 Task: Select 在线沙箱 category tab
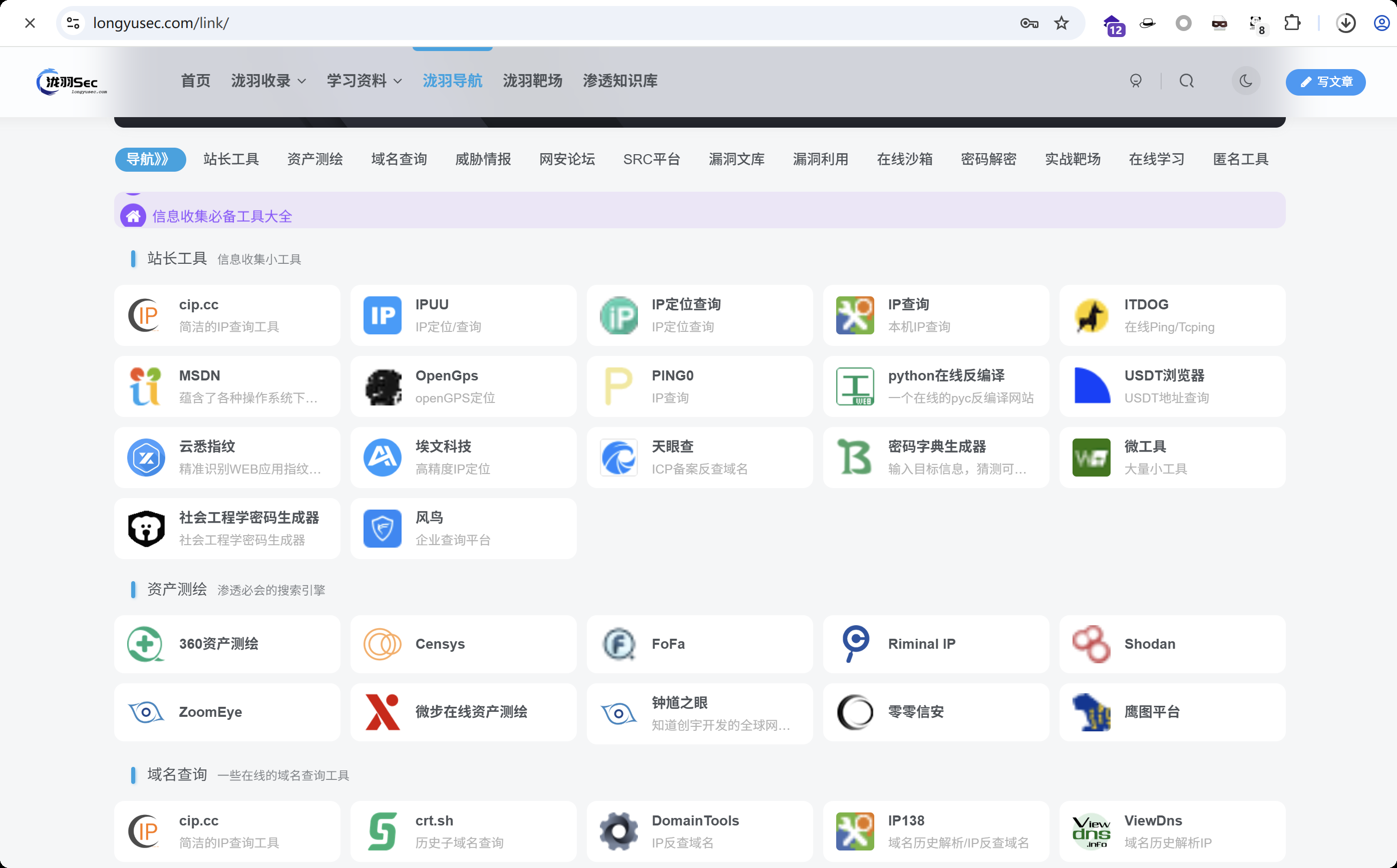pos(904,159)
